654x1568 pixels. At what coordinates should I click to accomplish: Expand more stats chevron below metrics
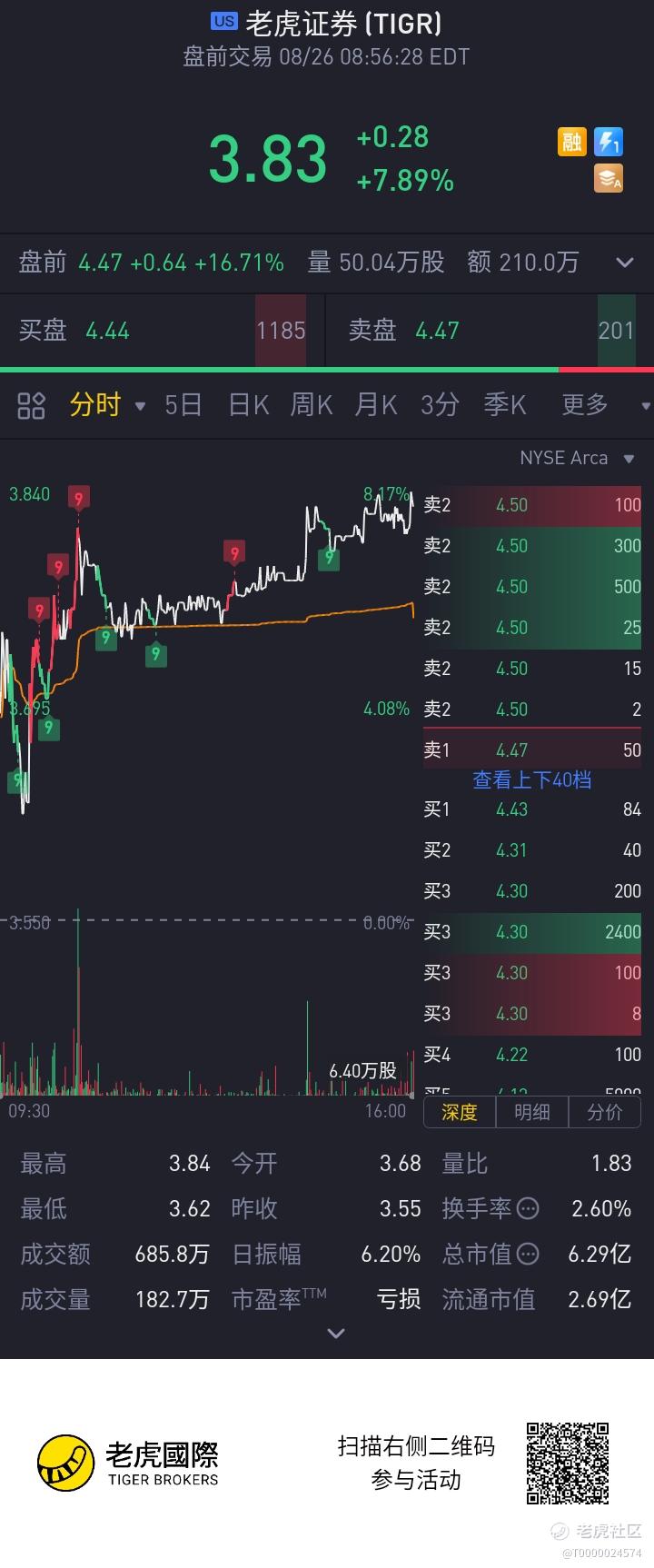pyautogui.click(x=336, y=1334)
